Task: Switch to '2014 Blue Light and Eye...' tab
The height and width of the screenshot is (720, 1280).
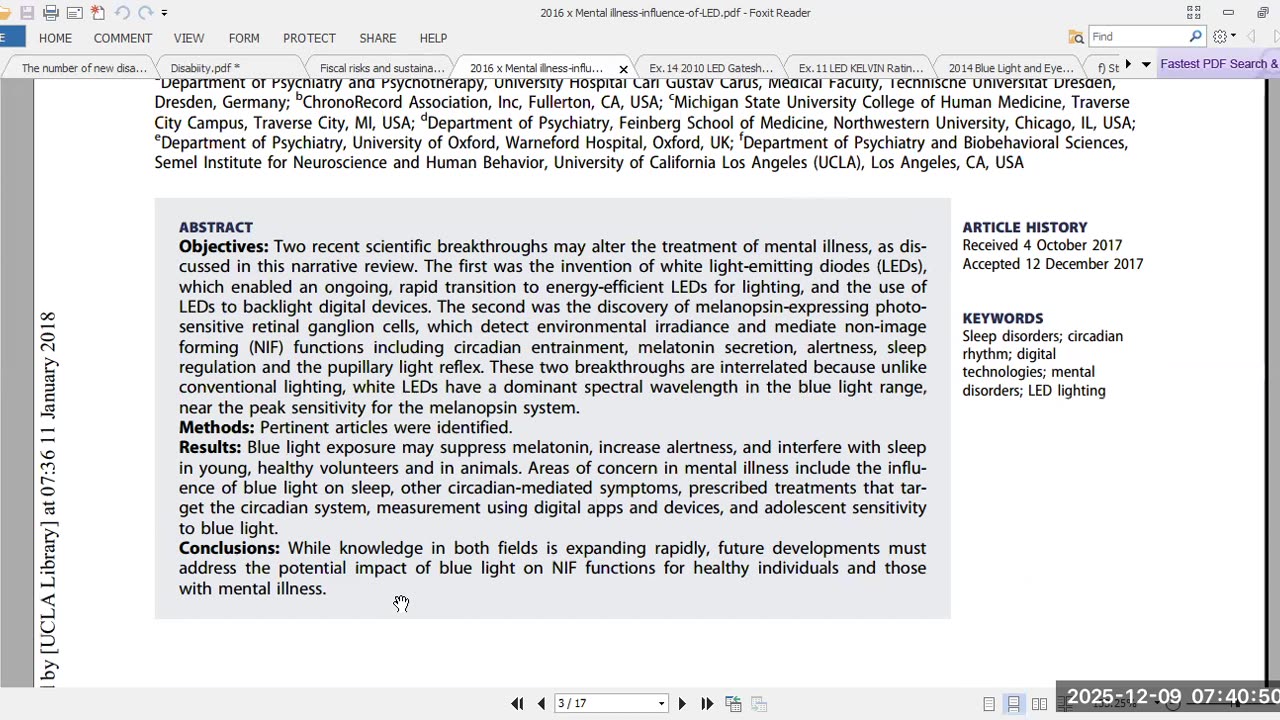Action: coord(1010,68)
